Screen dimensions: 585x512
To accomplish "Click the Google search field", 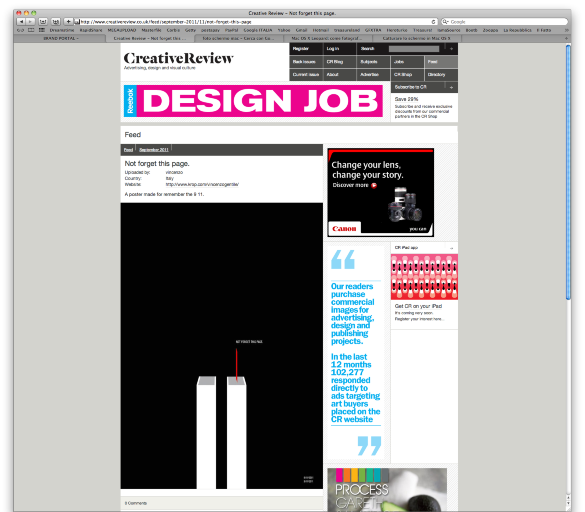I will pyautogui.click(x=504, y=22).
